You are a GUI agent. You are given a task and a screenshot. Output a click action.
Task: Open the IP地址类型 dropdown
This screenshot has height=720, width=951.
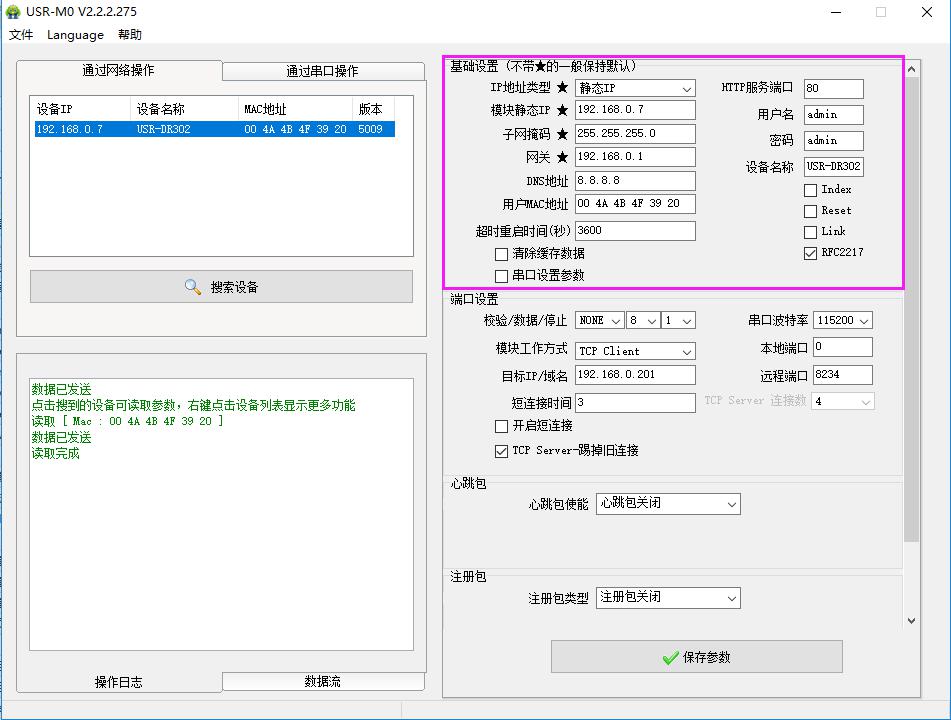635,89
